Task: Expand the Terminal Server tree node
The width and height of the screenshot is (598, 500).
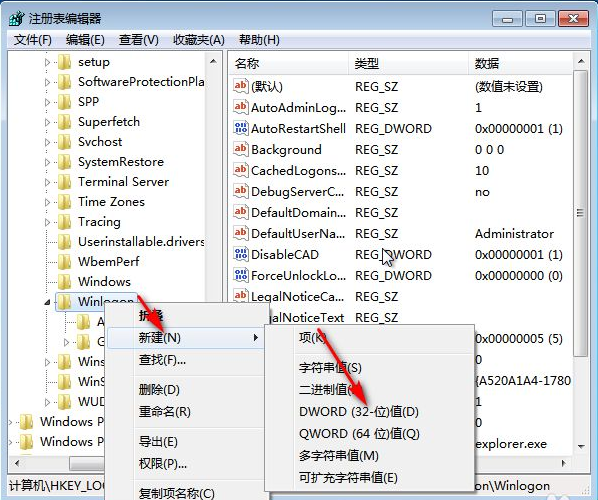Action: tap(47, 182)
